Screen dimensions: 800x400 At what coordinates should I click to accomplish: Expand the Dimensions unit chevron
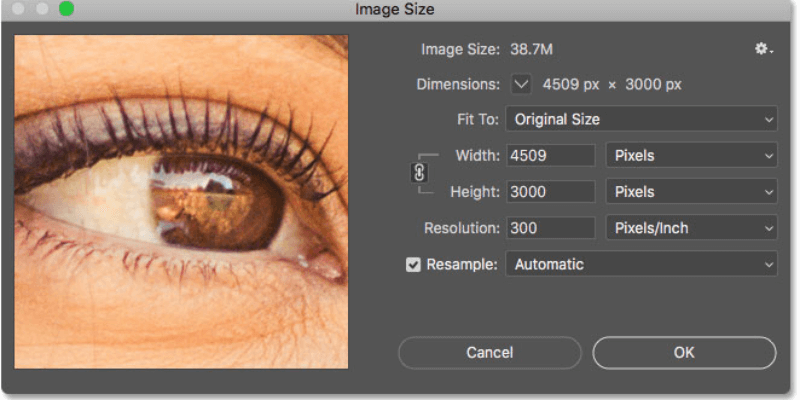[x=522, y=85]
